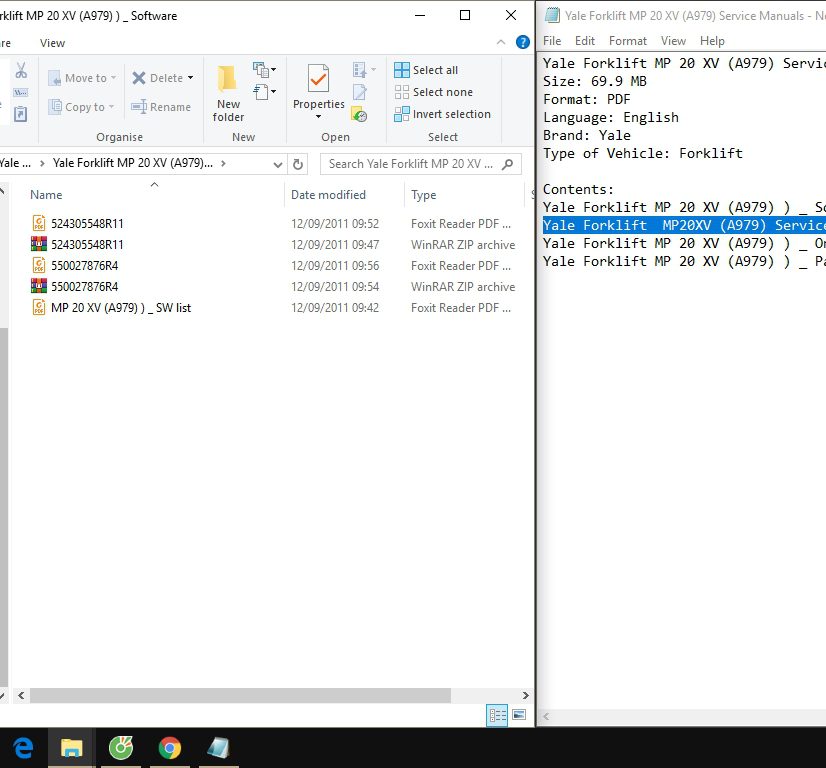Open Notepad View menu

click(x=673, y=41)
